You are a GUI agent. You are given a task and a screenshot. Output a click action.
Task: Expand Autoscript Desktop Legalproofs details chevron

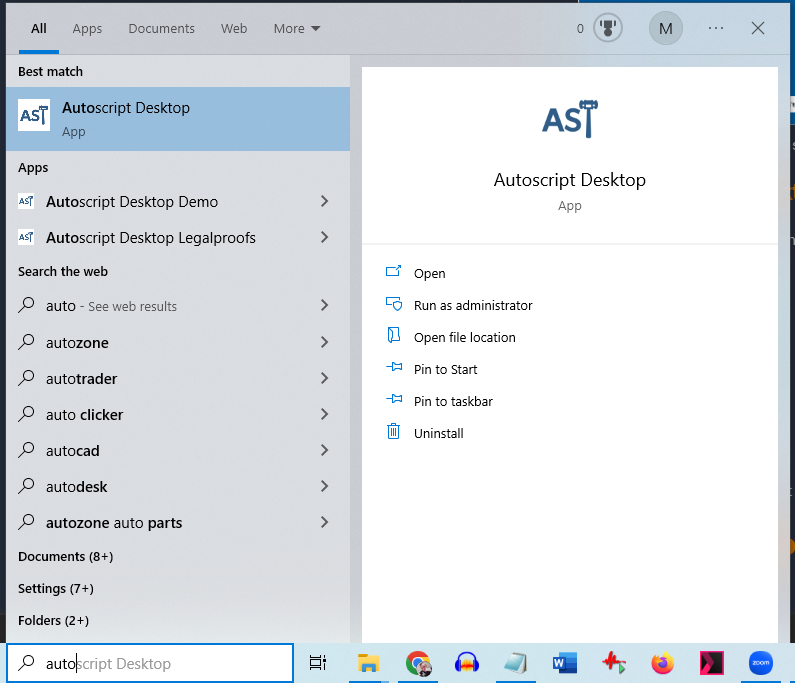[324, 237]
